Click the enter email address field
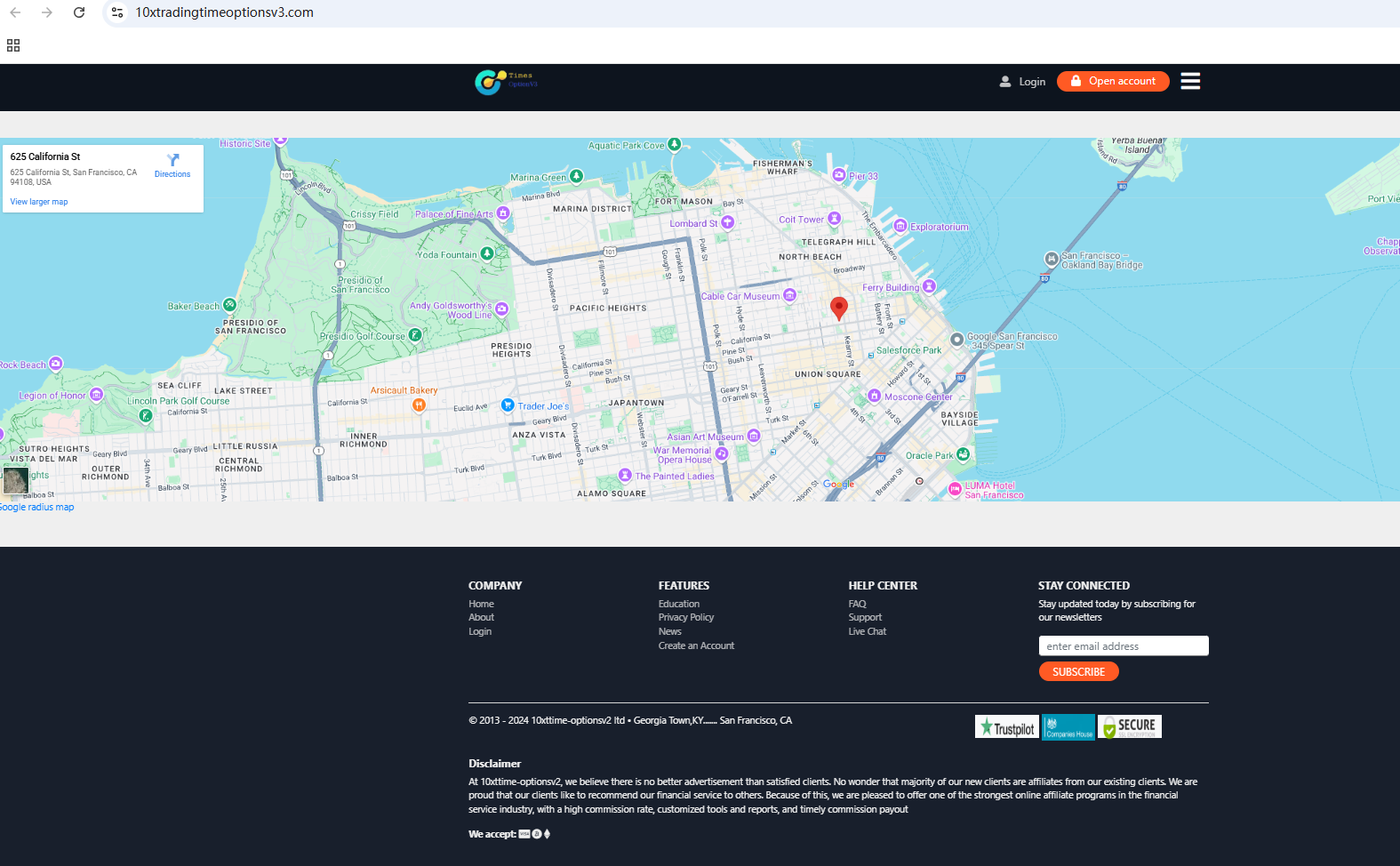The image size is (1400, 866). 1123,646
